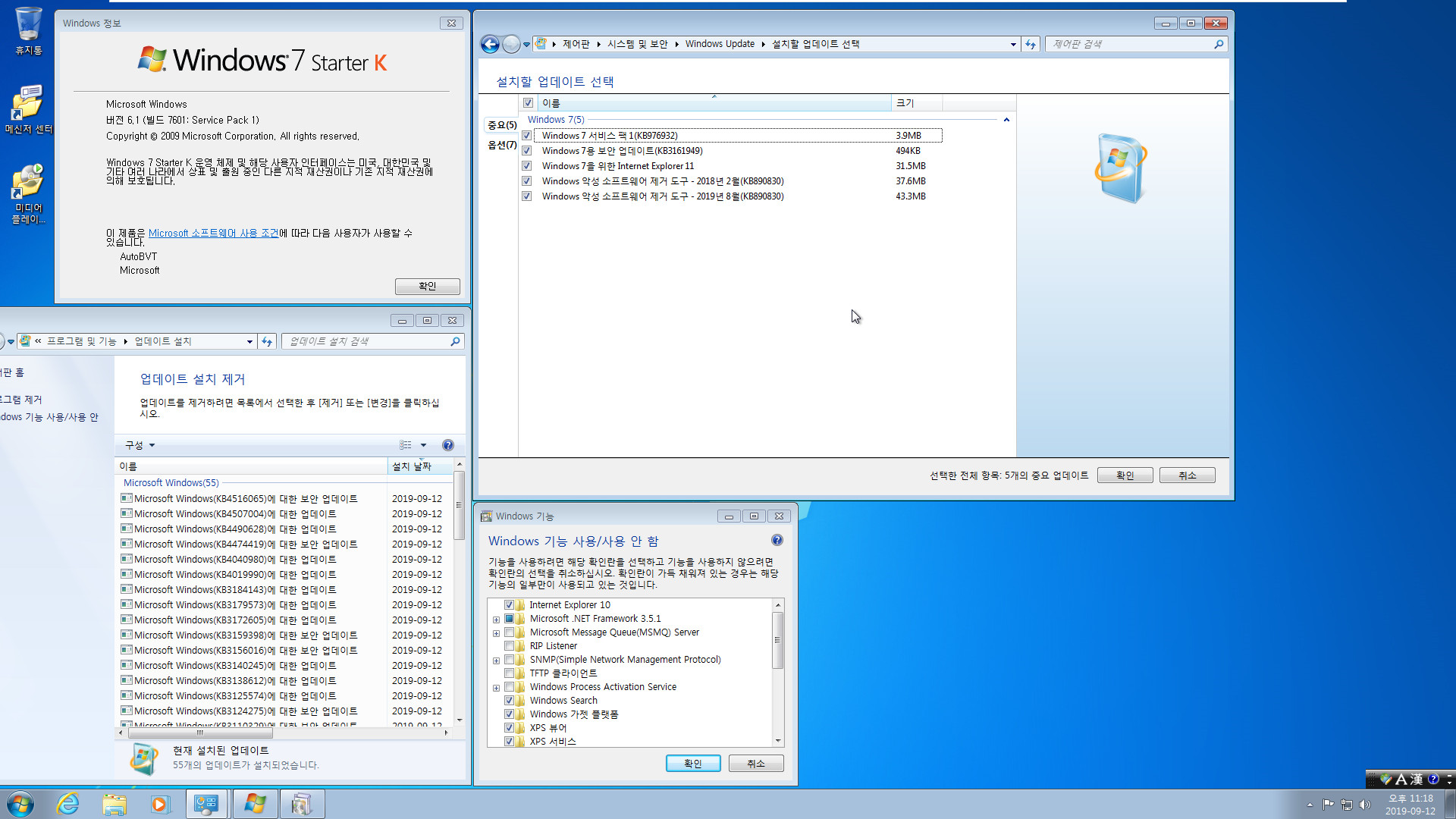Click 제어판 breadcrumb in address bar
Viewport: 1456px width, 819px height.
(x=576, y=44)
